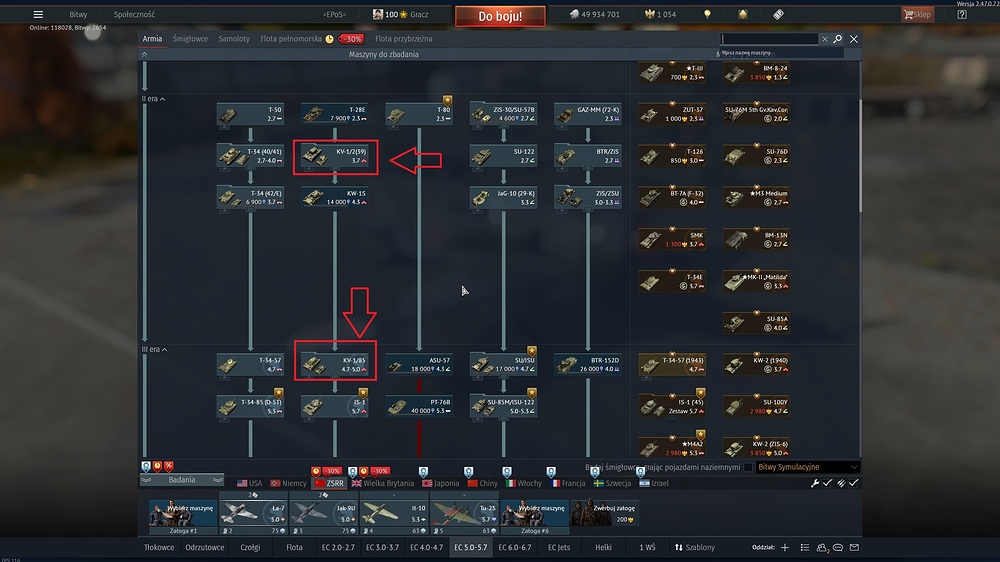
Task: Select the KV-1/2(39) heavy tank
Action: pyautogui.click(x=335, y=156)
